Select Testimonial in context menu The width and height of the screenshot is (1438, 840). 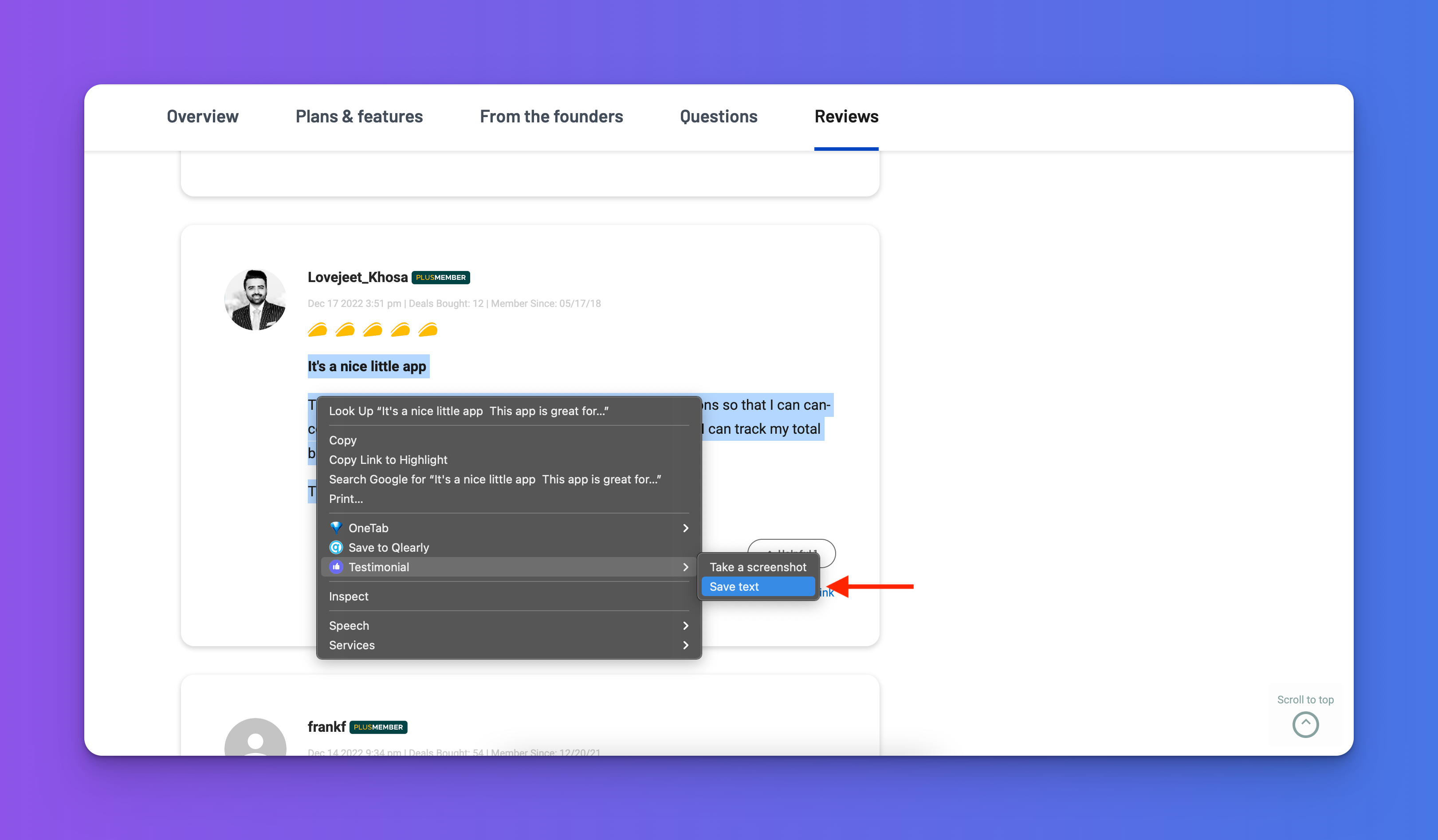(x=508, y=567)
